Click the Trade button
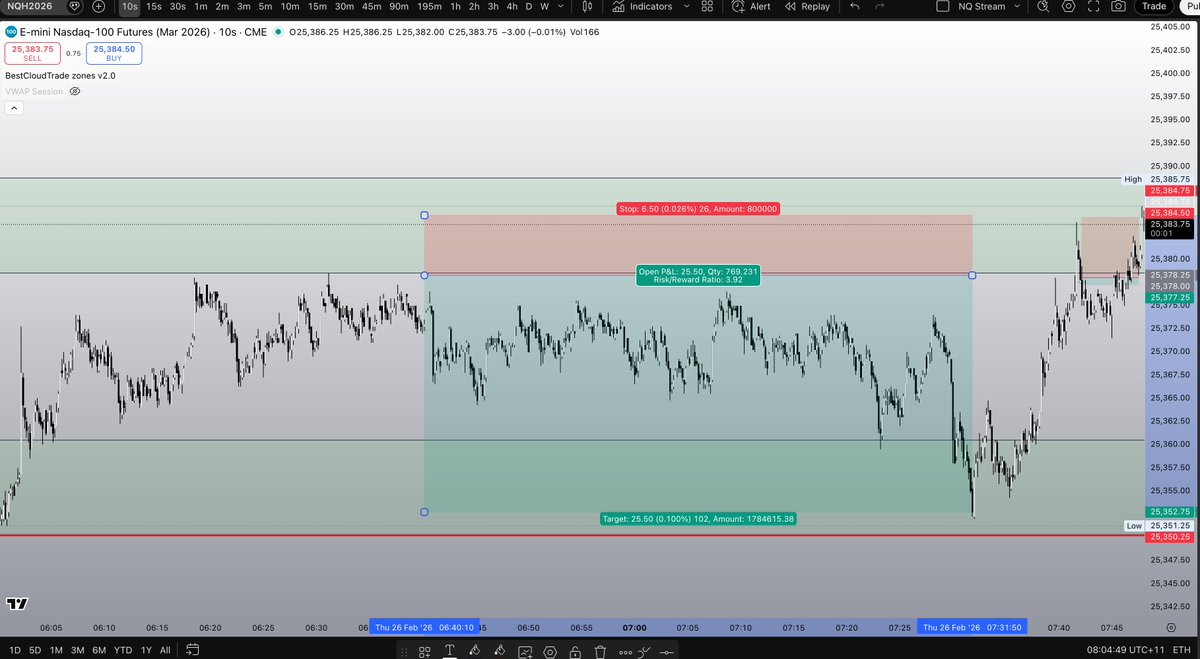This screenshot has height=659, width=1200. 1155,6
